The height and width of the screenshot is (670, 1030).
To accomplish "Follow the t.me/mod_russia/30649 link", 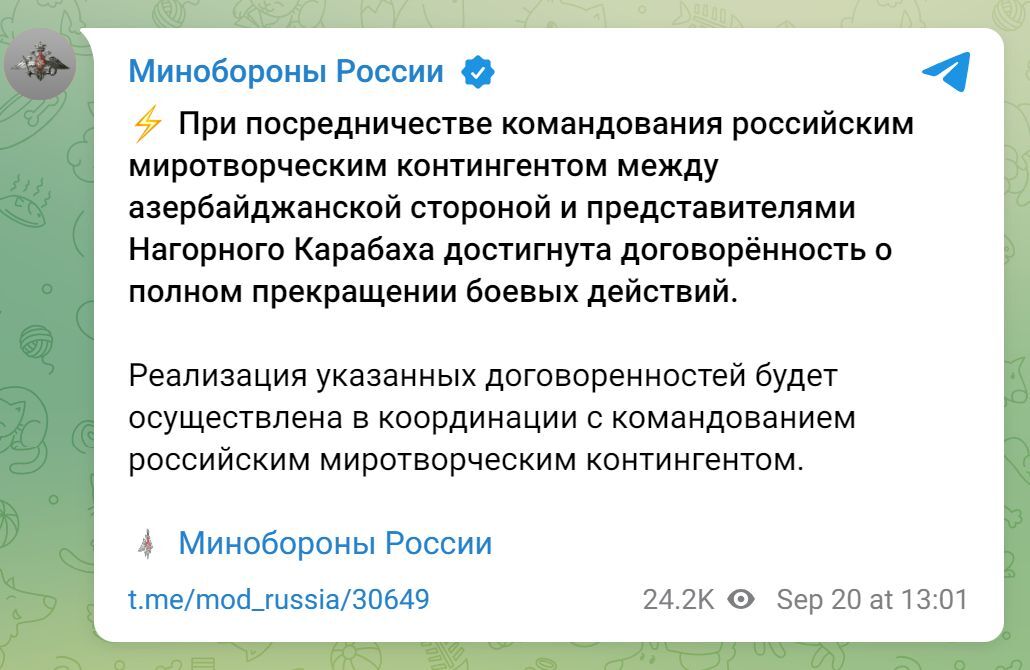I will 279,600.
